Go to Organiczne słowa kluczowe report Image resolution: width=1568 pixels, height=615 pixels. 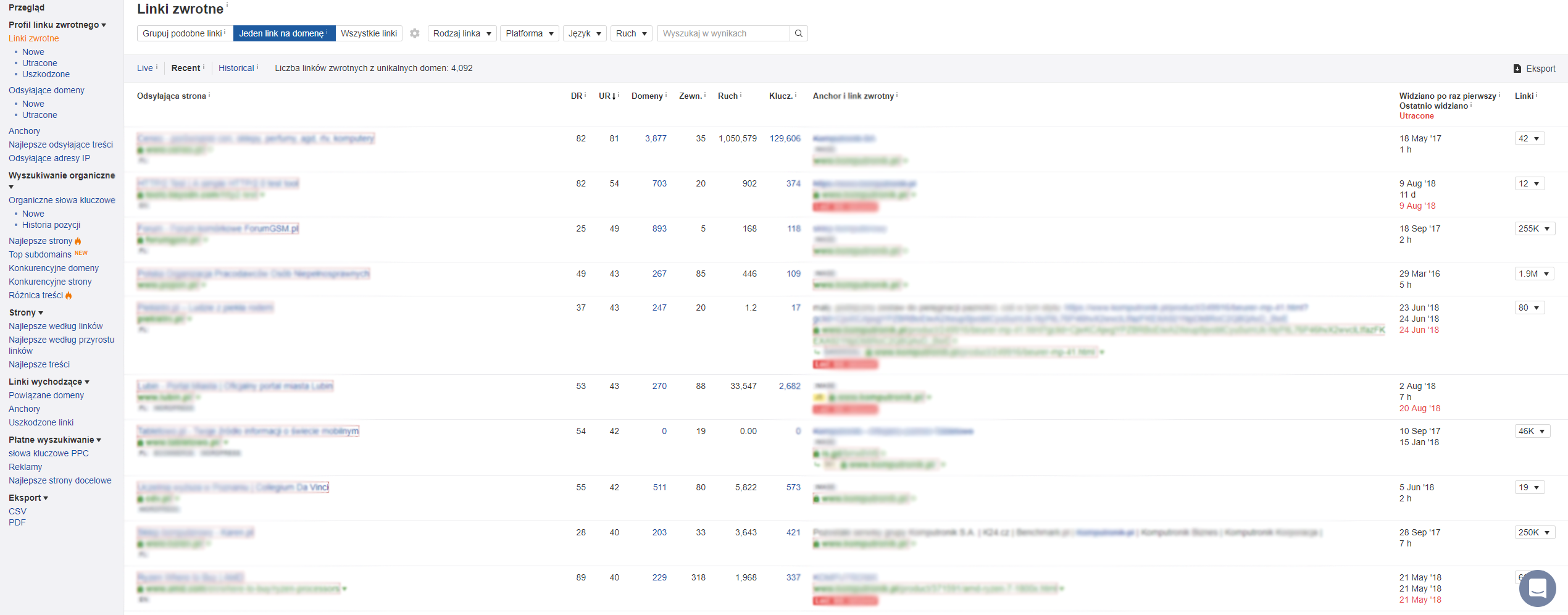click(62, 200)
